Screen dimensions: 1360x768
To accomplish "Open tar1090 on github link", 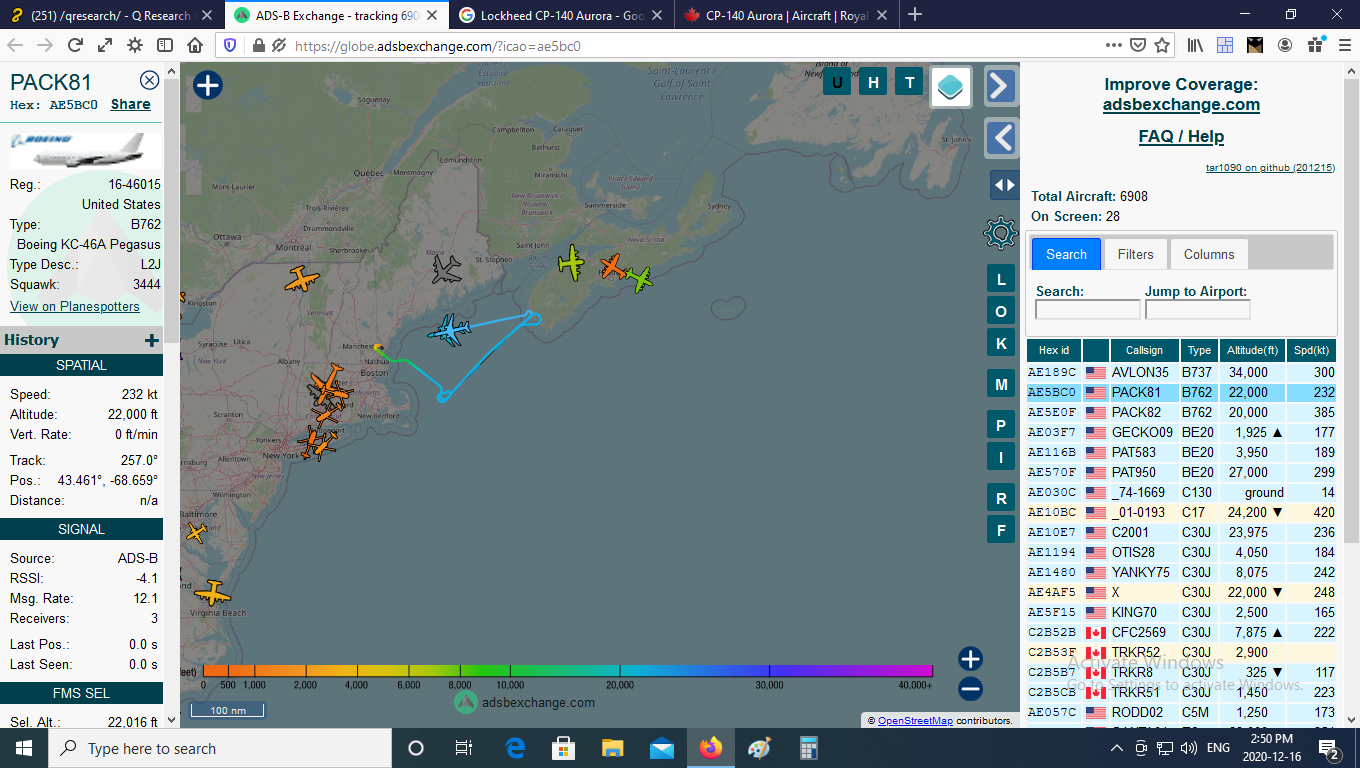I will (1270, 168).
